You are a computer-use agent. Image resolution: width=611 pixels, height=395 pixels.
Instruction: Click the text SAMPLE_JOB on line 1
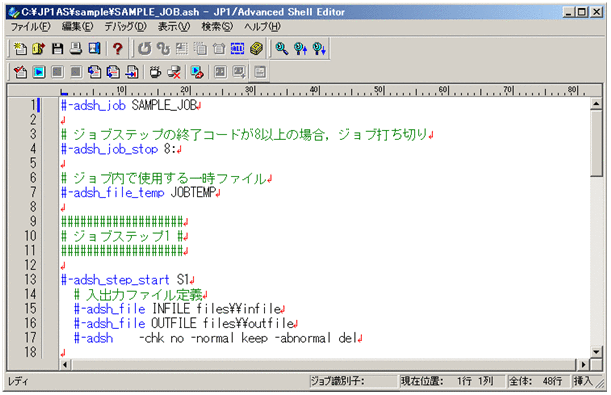click(x=163, y=105)
